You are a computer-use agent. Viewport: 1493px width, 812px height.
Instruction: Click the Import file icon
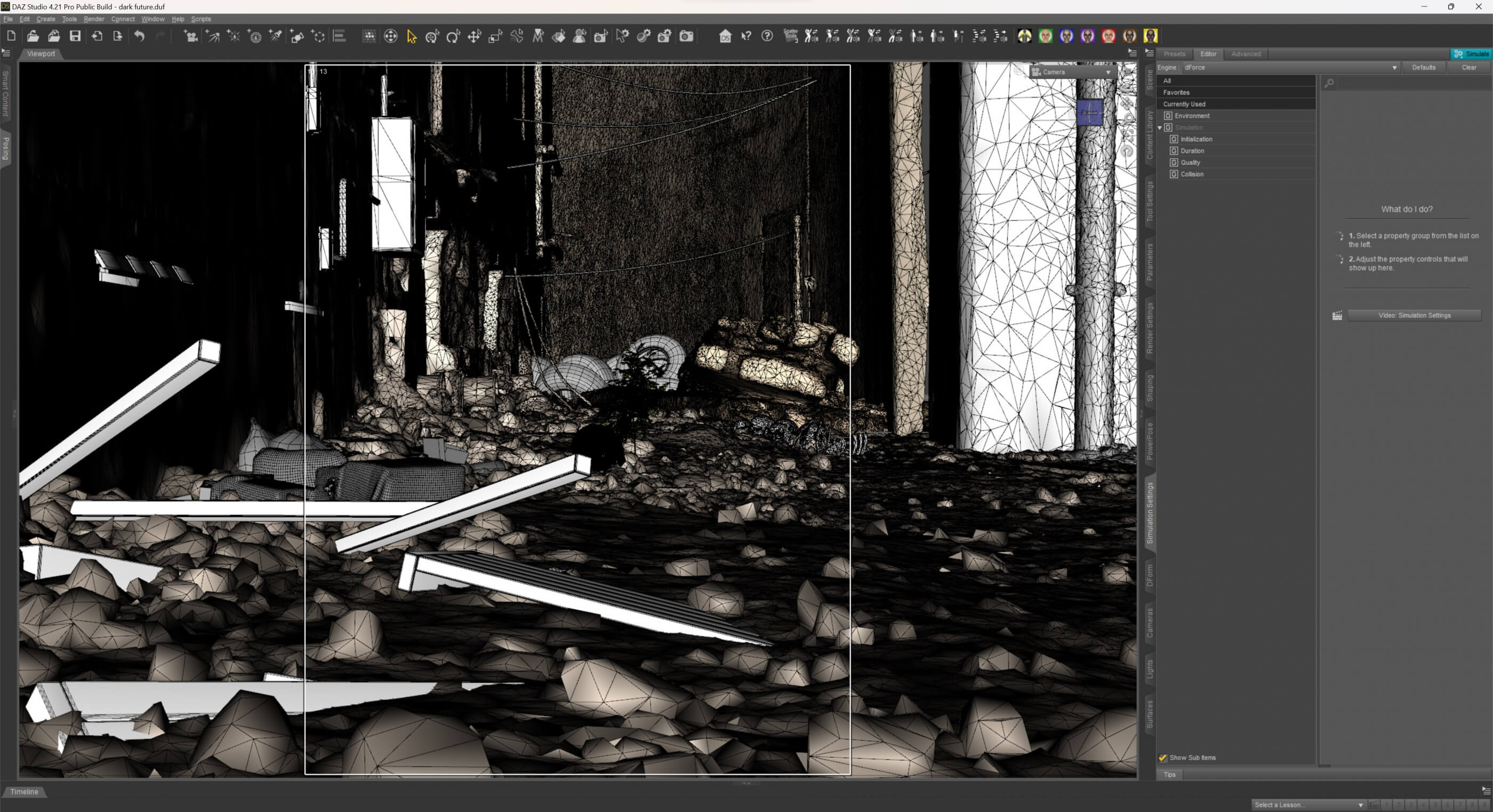[x=97, y=36]
